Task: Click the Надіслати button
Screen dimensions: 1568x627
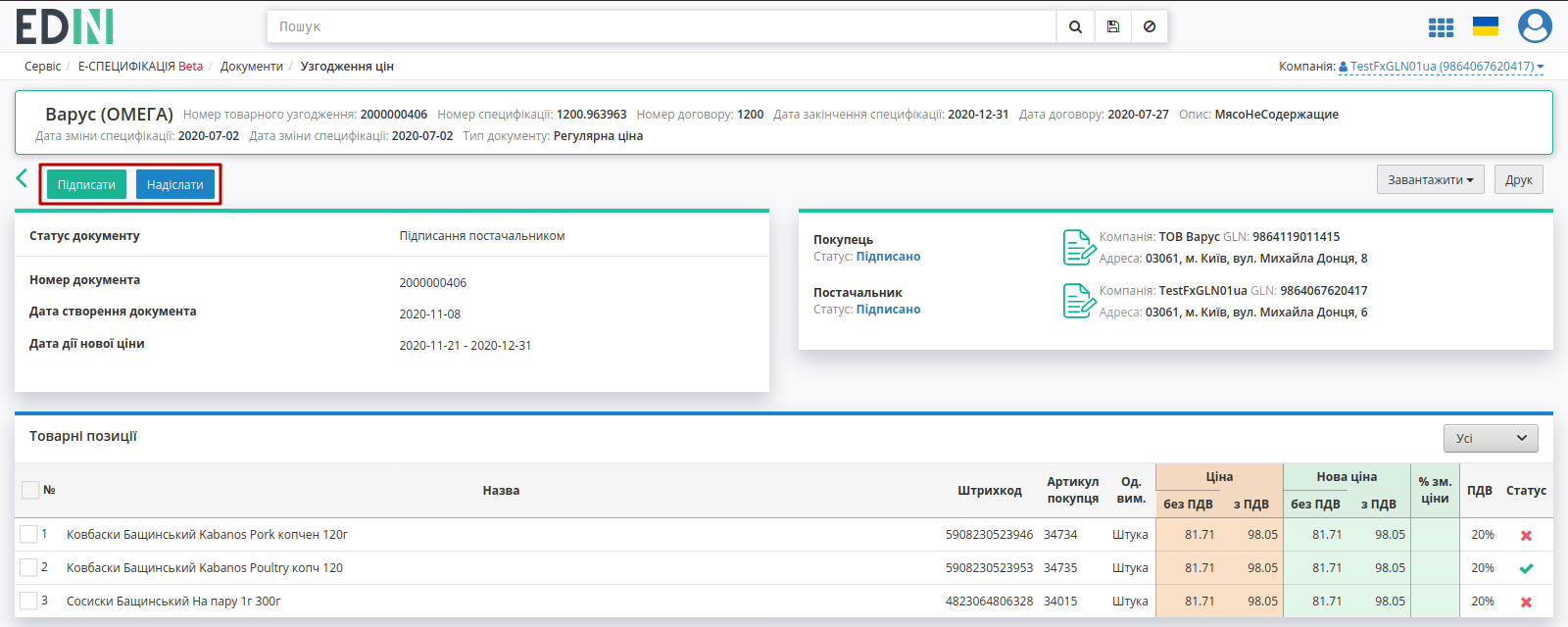Action: point(175,184)
